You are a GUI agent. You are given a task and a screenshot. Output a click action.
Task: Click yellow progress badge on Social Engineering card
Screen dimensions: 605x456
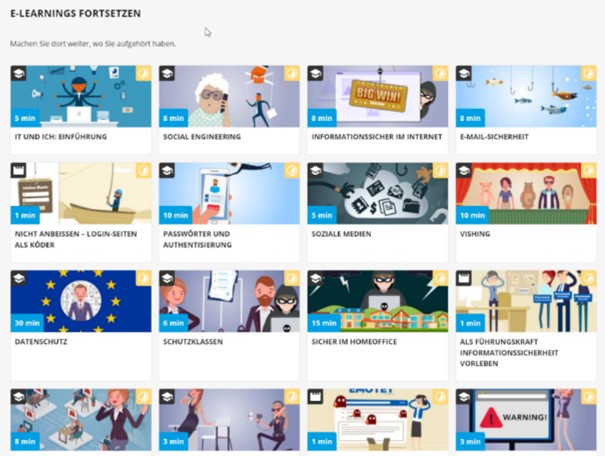(x=292, y=73)
